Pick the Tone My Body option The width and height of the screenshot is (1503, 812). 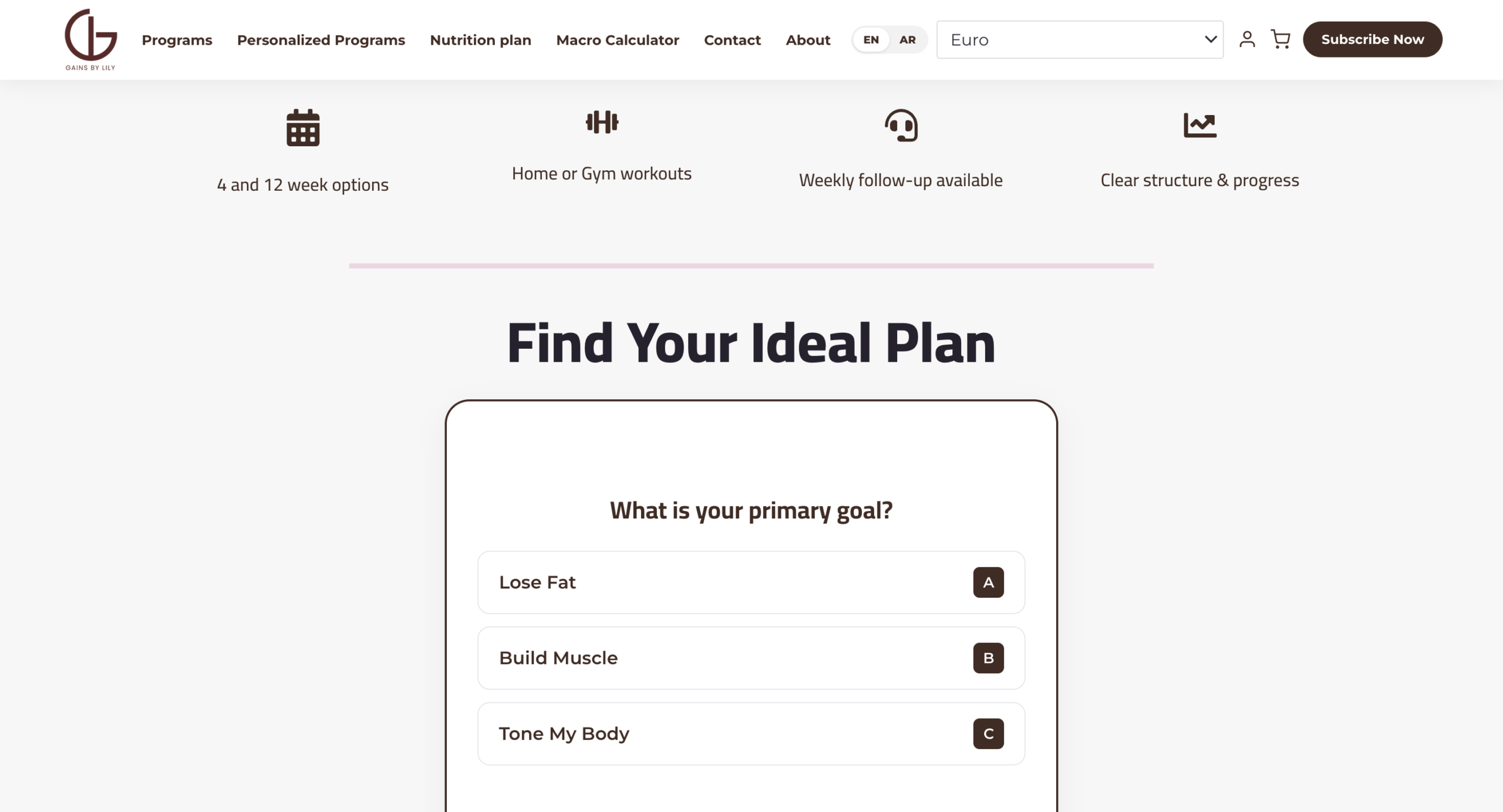(x=750, y=734)
